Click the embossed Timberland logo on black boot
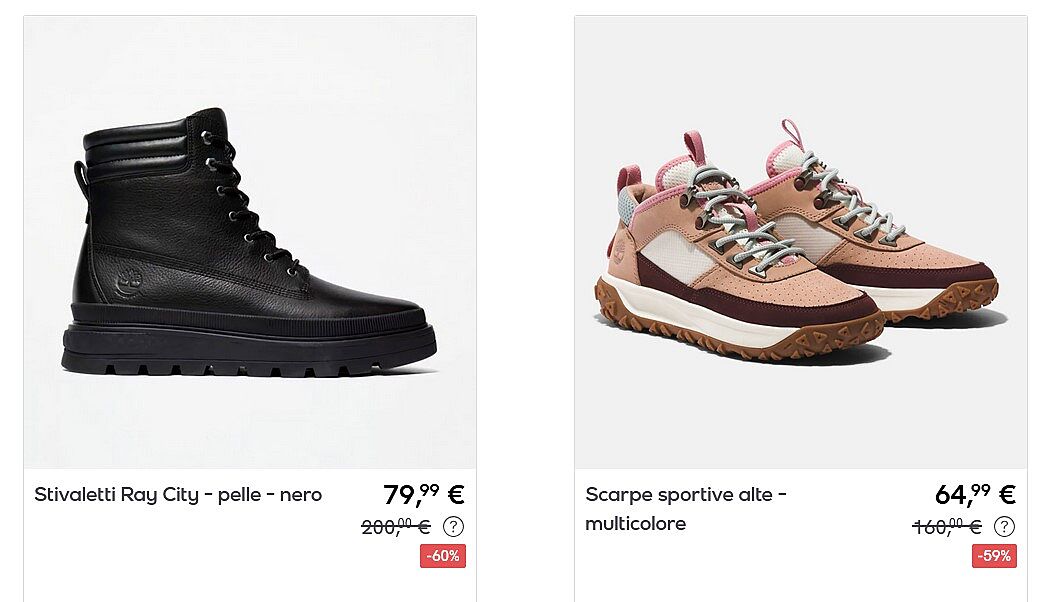The height and width of the screenshot is (602, 1038). (x=129, y=285)
